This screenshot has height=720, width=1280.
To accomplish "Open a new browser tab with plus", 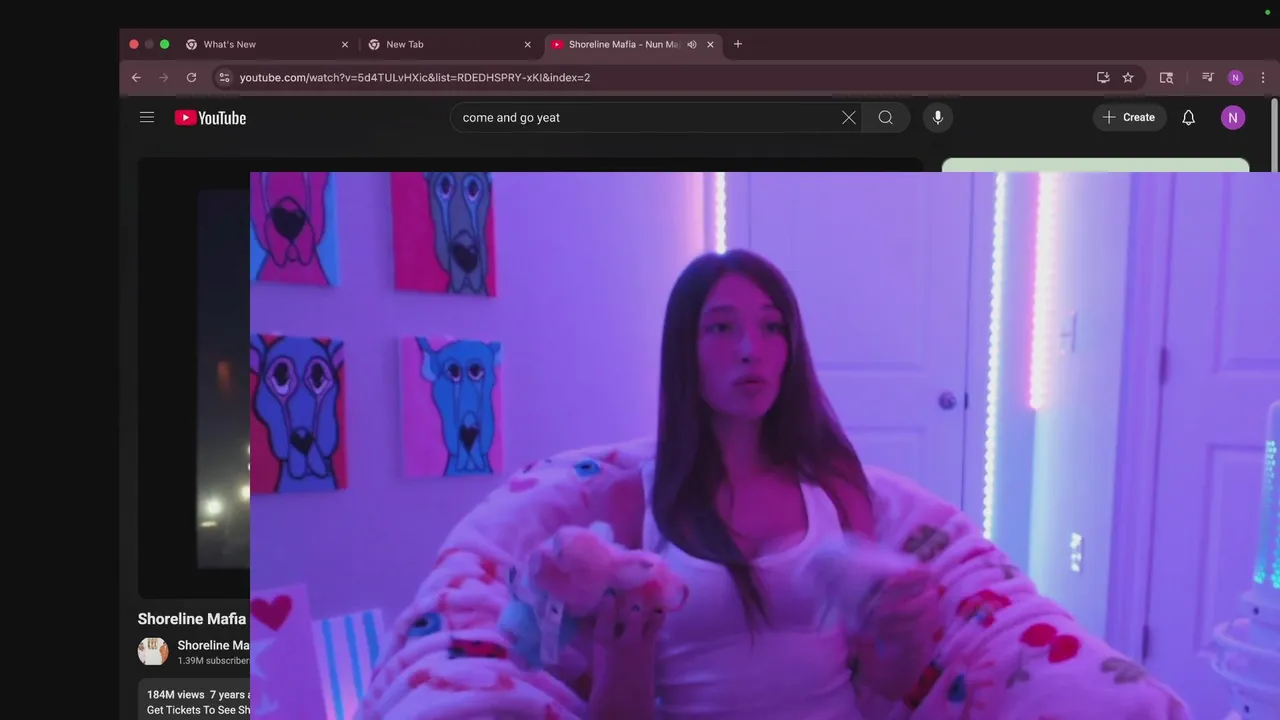I will (738, 44).
